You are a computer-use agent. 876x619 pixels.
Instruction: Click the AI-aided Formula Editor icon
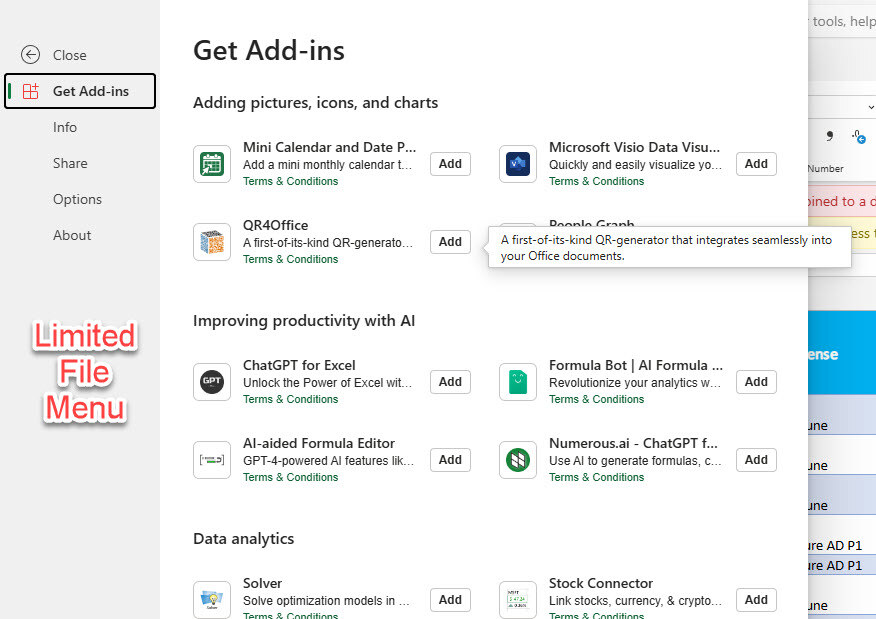[212, 460]
